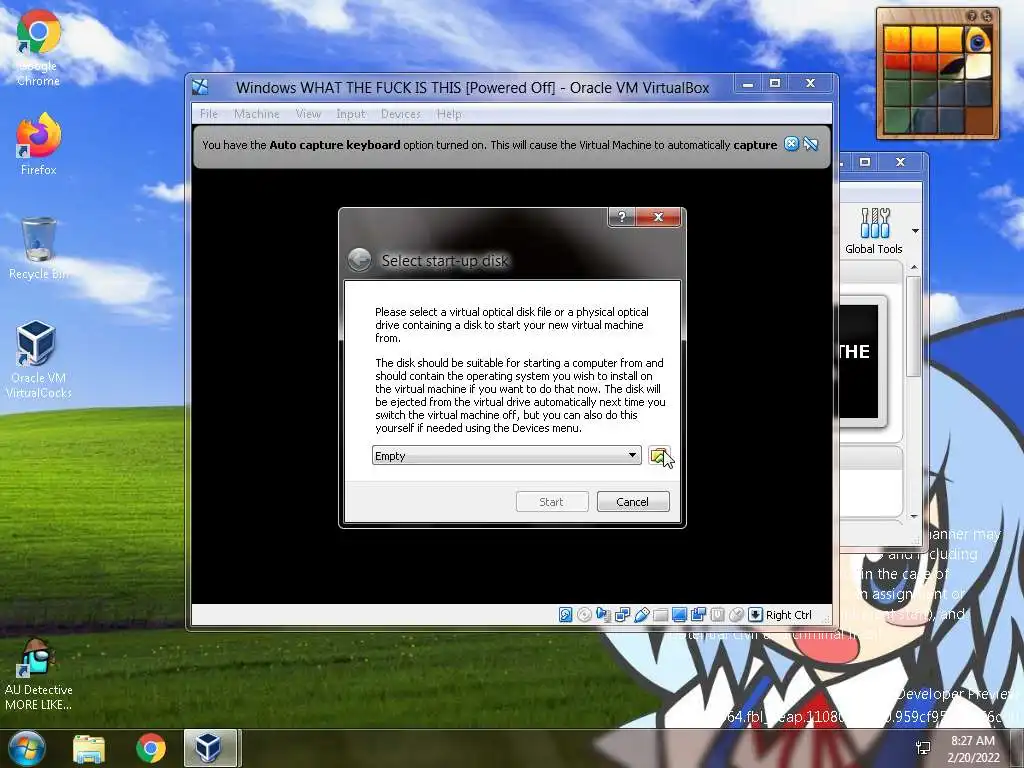This screenshot has width=1024, height=768.
Task: Click the help question mark in dialog
Action: coord(622,217)
